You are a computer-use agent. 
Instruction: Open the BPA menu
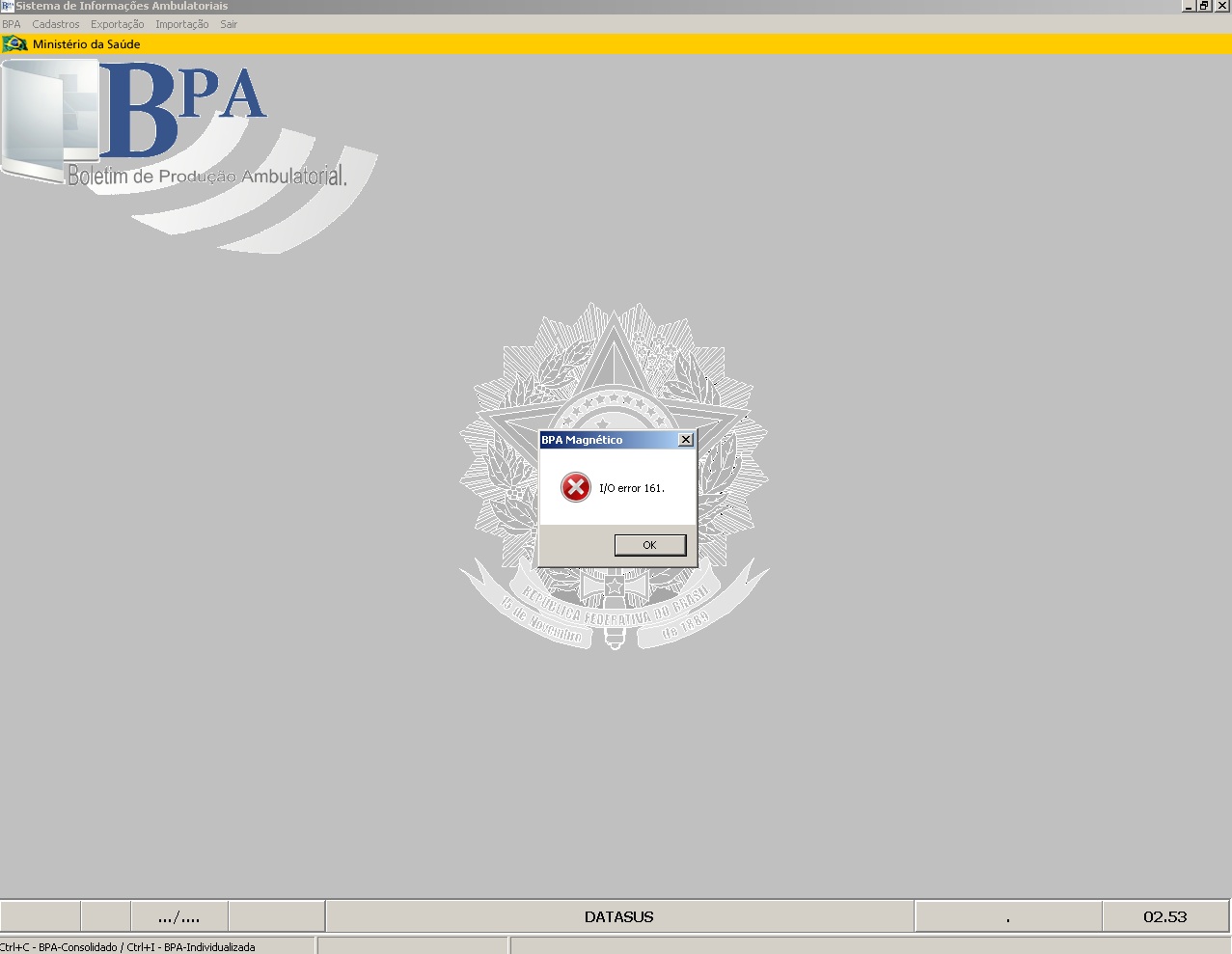(x=12, y=24)
